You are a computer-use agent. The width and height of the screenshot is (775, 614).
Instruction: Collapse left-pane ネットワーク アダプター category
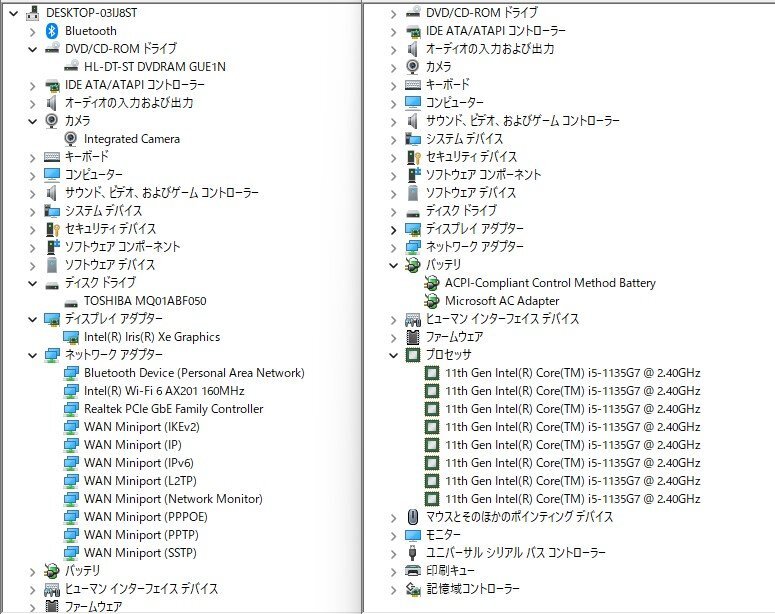pyautogui.click(x=33, y=355)
